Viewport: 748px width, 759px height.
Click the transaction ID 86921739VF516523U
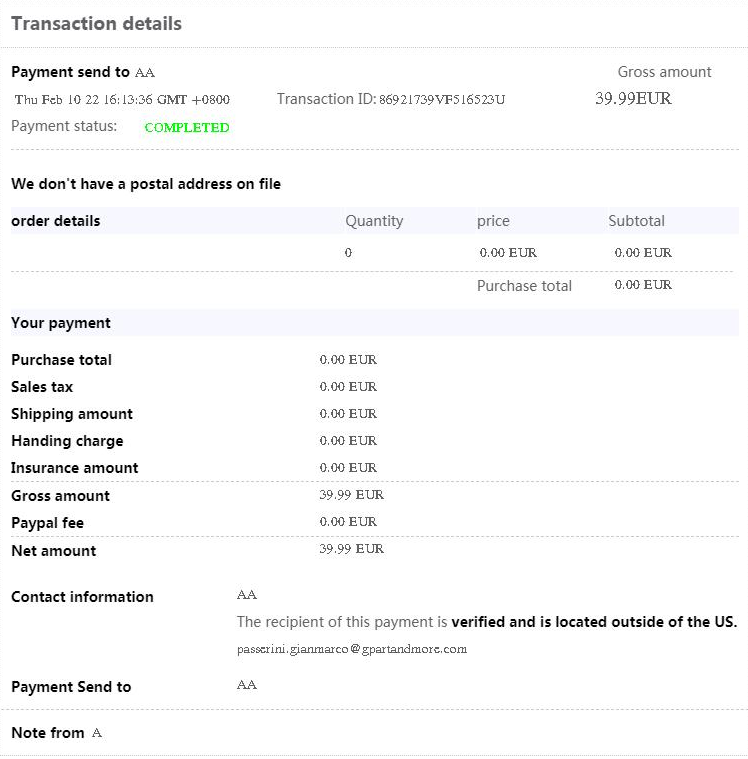(442, 99)
